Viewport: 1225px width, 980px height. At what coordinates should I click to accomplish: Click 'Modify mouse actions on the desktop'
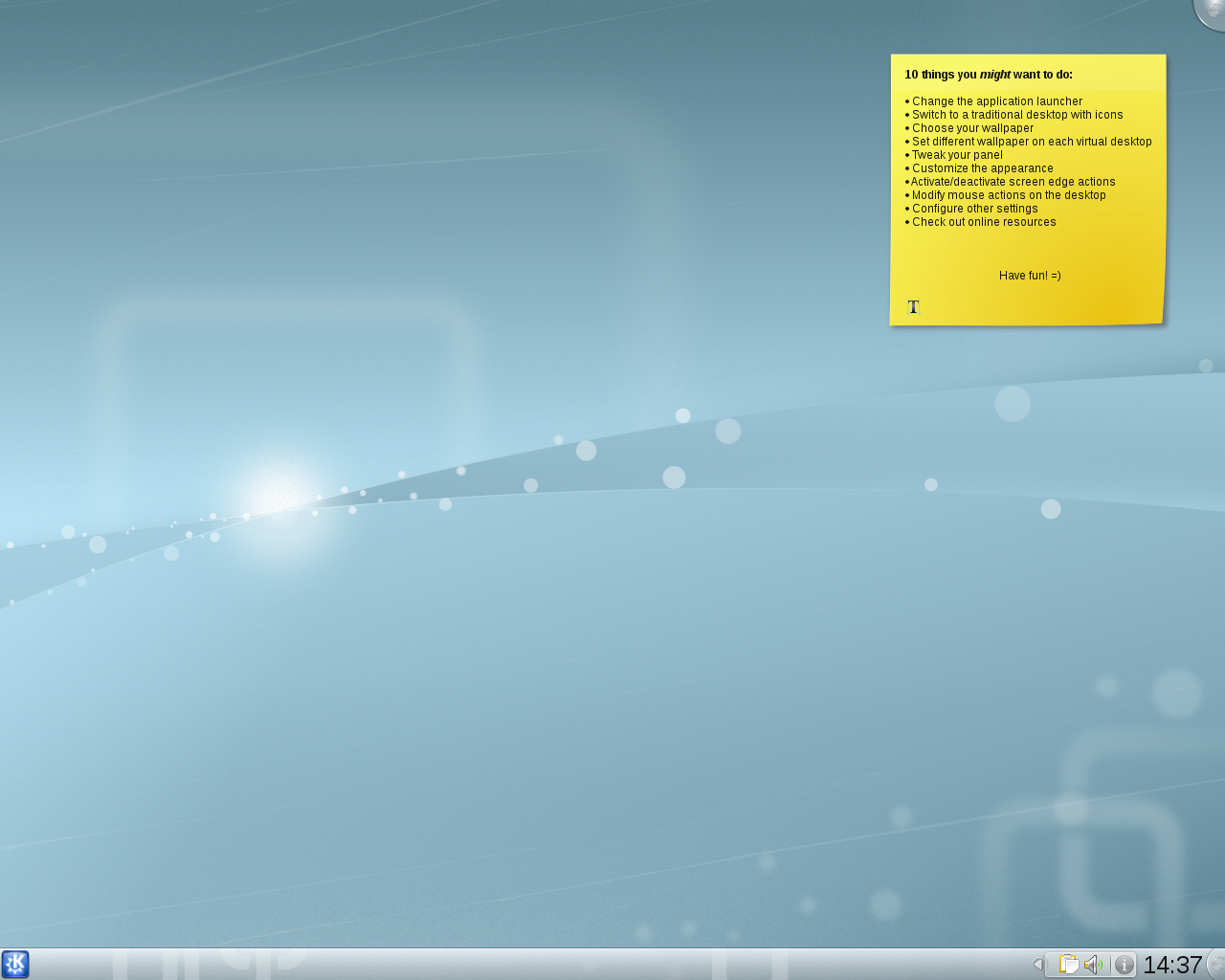point(1009,195)
